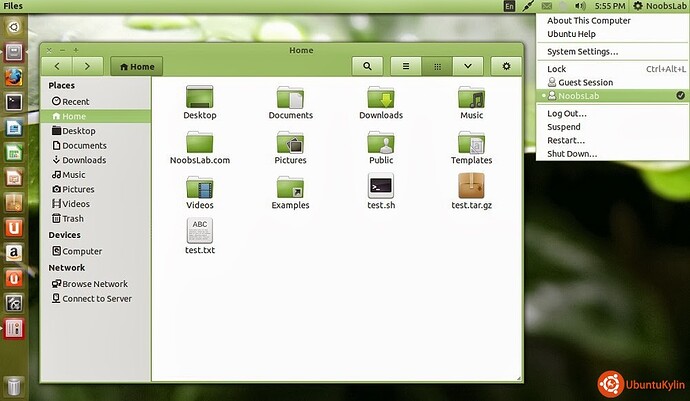Go forward using the right arrow button
Viewport: 690px width, 401px height.
click(88, 66)
